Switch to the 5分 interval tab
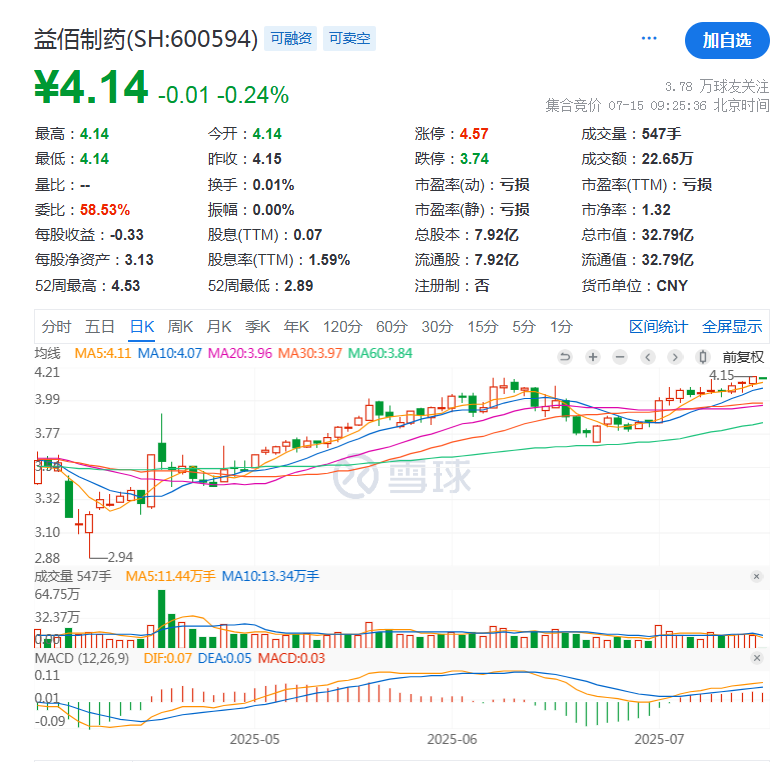 point(524,327)
